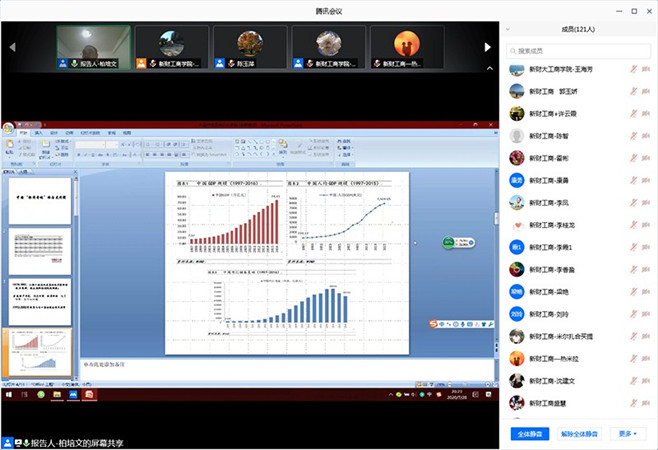Toggle microphone for 新财工商-康勇
The width and height of the screenshot is (658, 450).
click(x=634, y=180)
